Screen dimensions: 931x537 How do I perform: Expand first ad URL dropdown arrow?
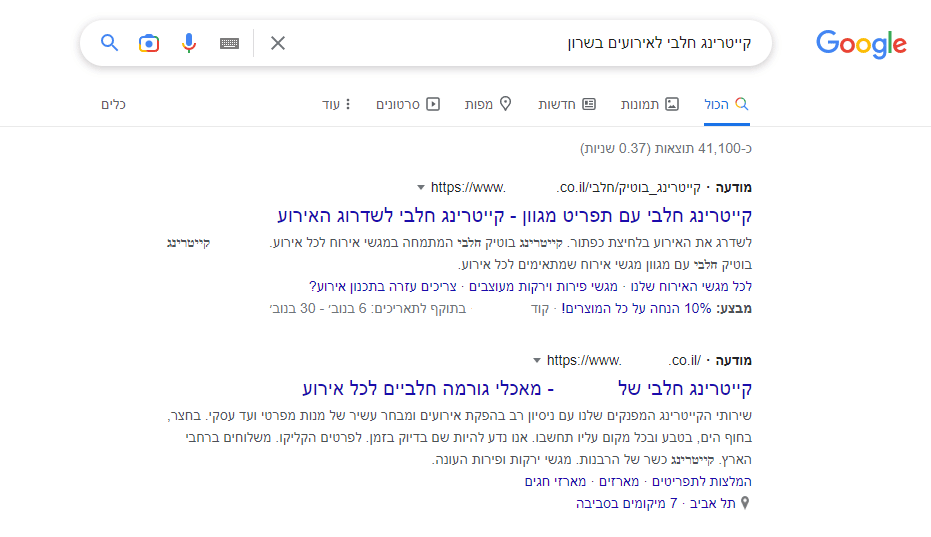(420, 188)
